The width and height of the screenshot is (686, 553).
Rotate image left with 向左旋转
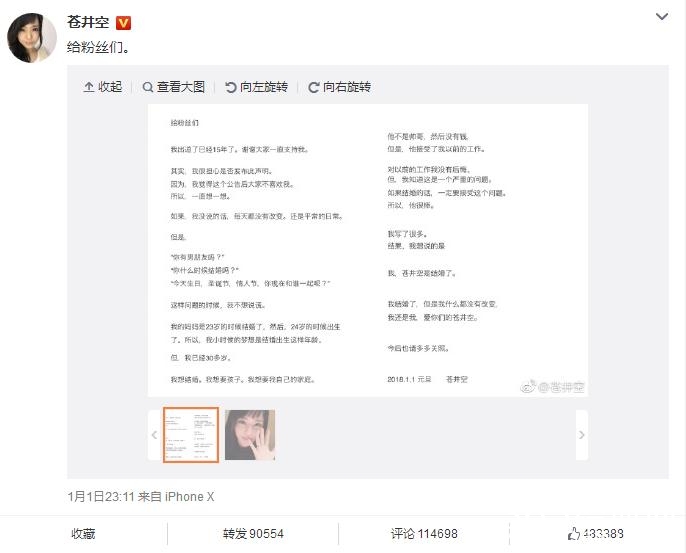point(256,87)
